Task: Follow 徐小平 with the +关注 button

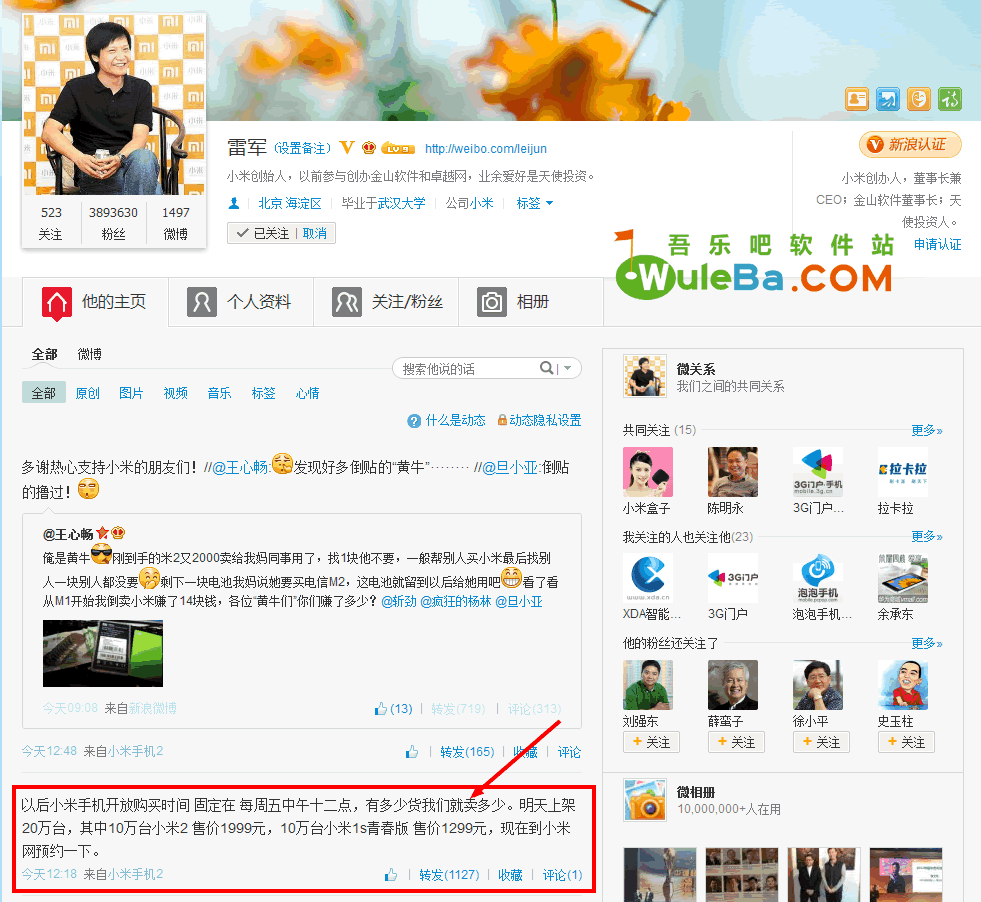Action: tap(821, 742)
